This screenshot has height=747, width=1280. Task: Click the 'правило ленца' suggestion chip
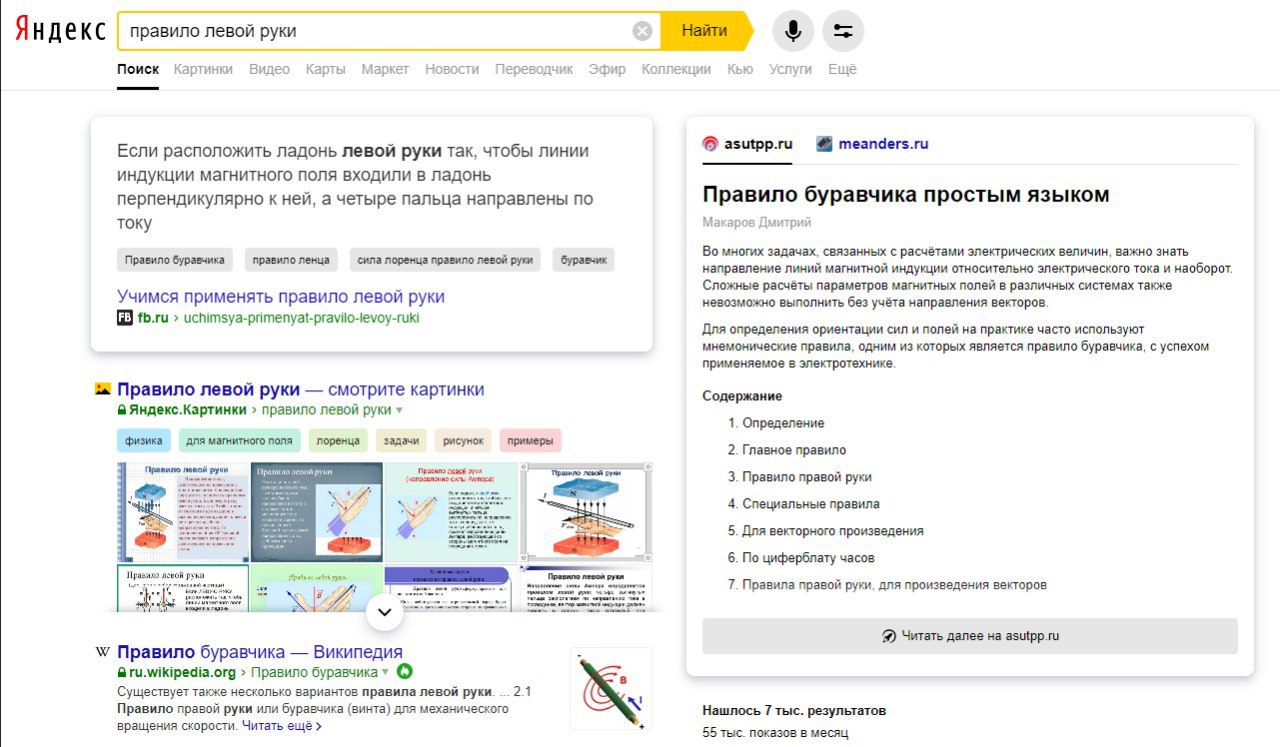291,260
